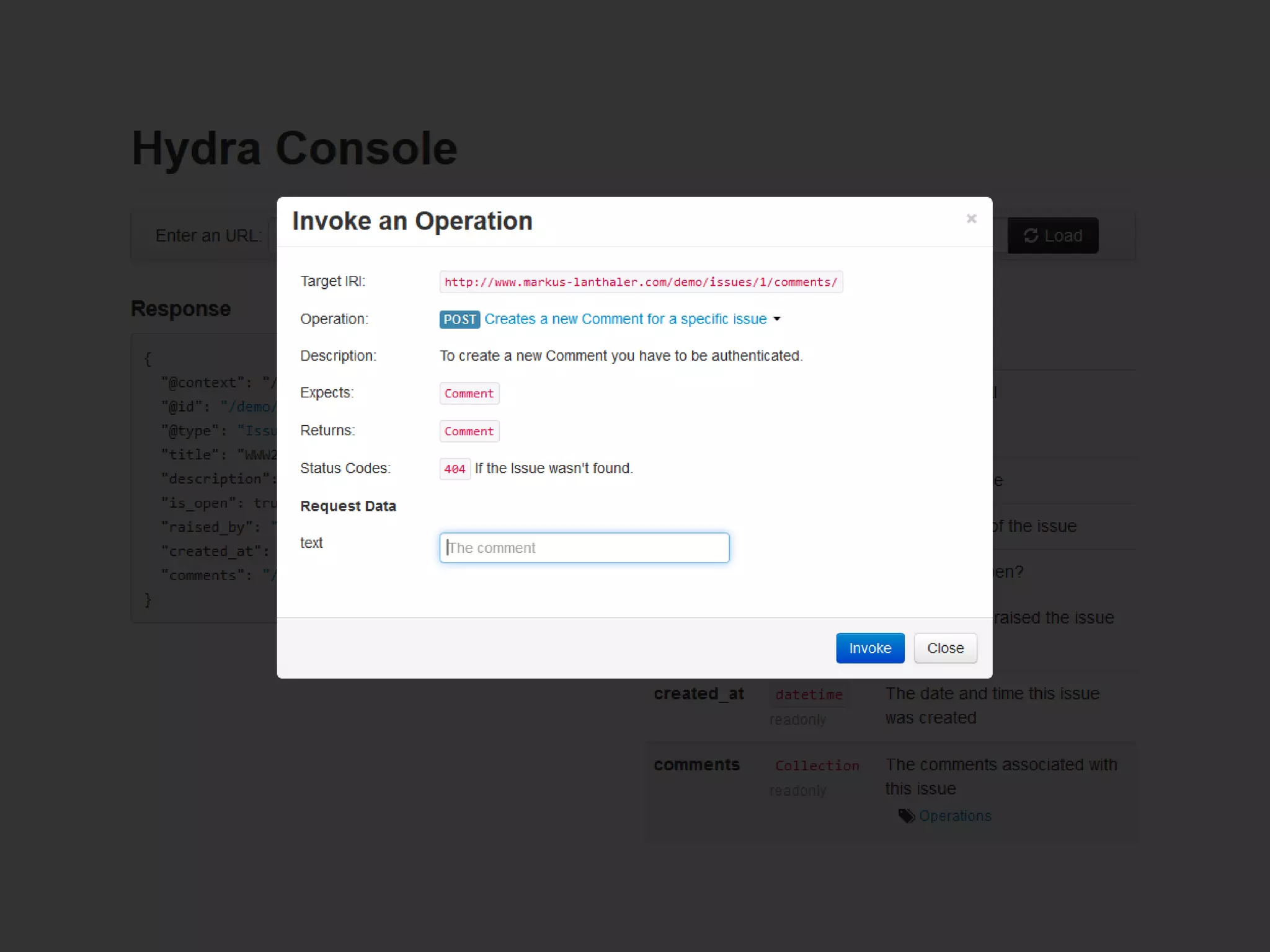Close the modal with the X icon

coord(971,219)
